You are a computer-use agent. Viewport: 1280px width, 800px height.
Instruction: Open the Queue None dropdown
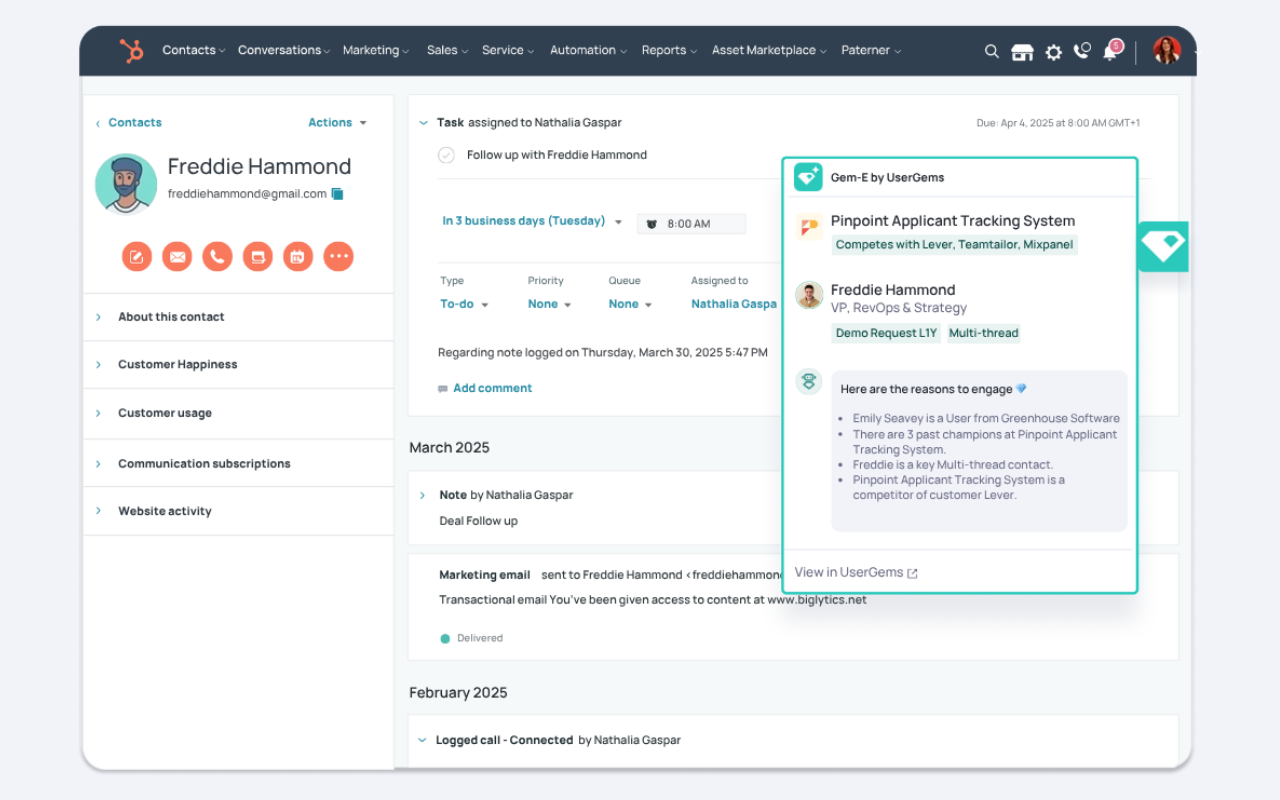click(x=630, y=304)
